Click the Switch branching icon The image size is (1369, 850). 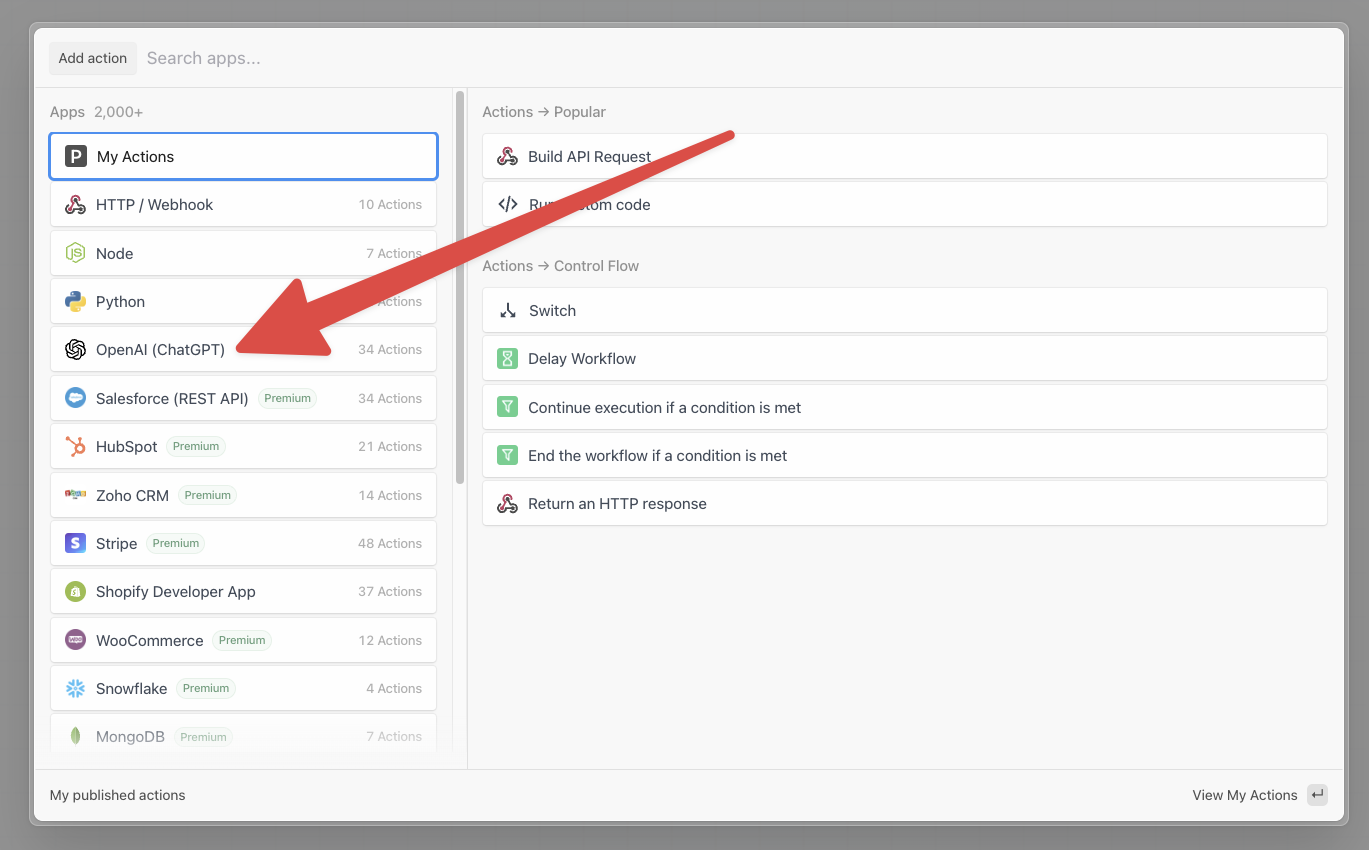pos(508,311)
